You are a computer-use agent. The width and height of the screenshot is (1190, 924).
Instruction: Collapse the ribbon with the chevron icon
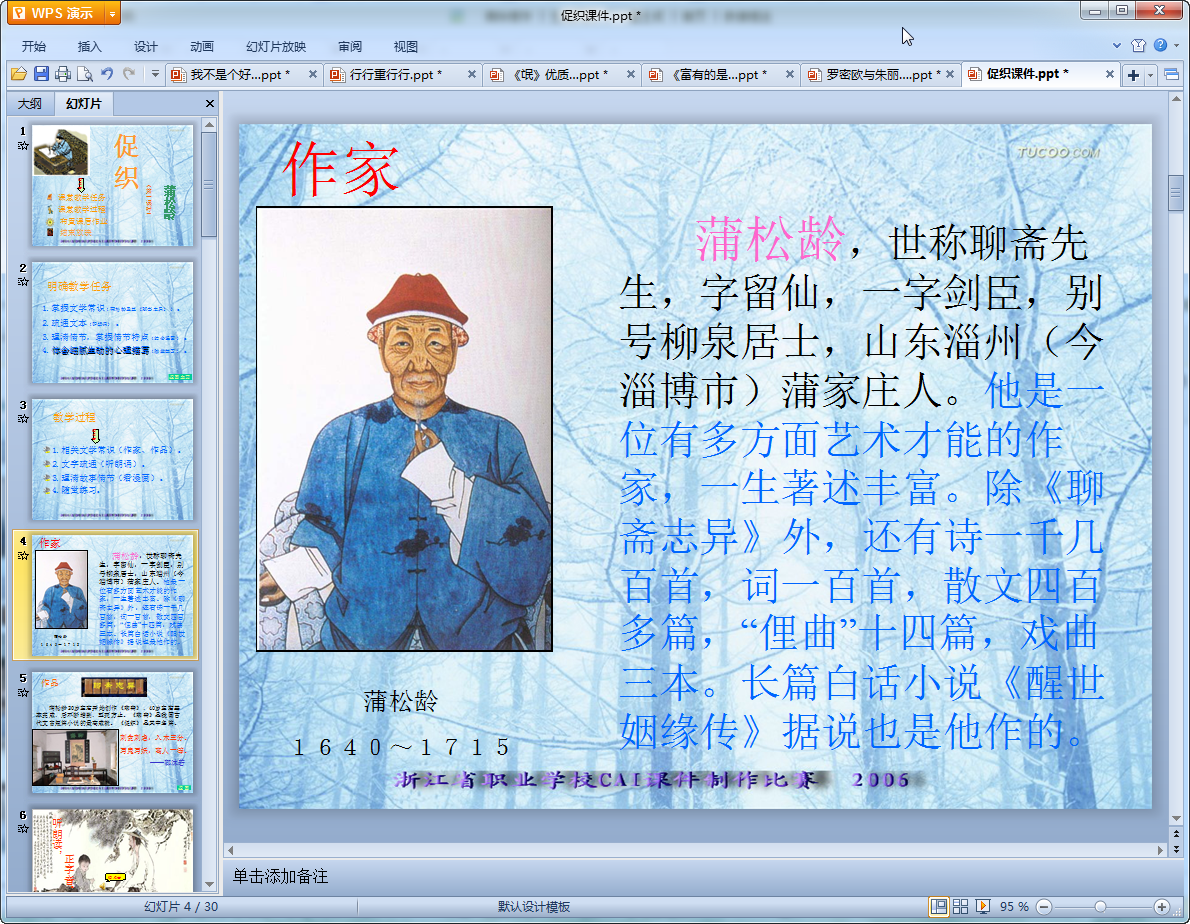pos(1116,46)
